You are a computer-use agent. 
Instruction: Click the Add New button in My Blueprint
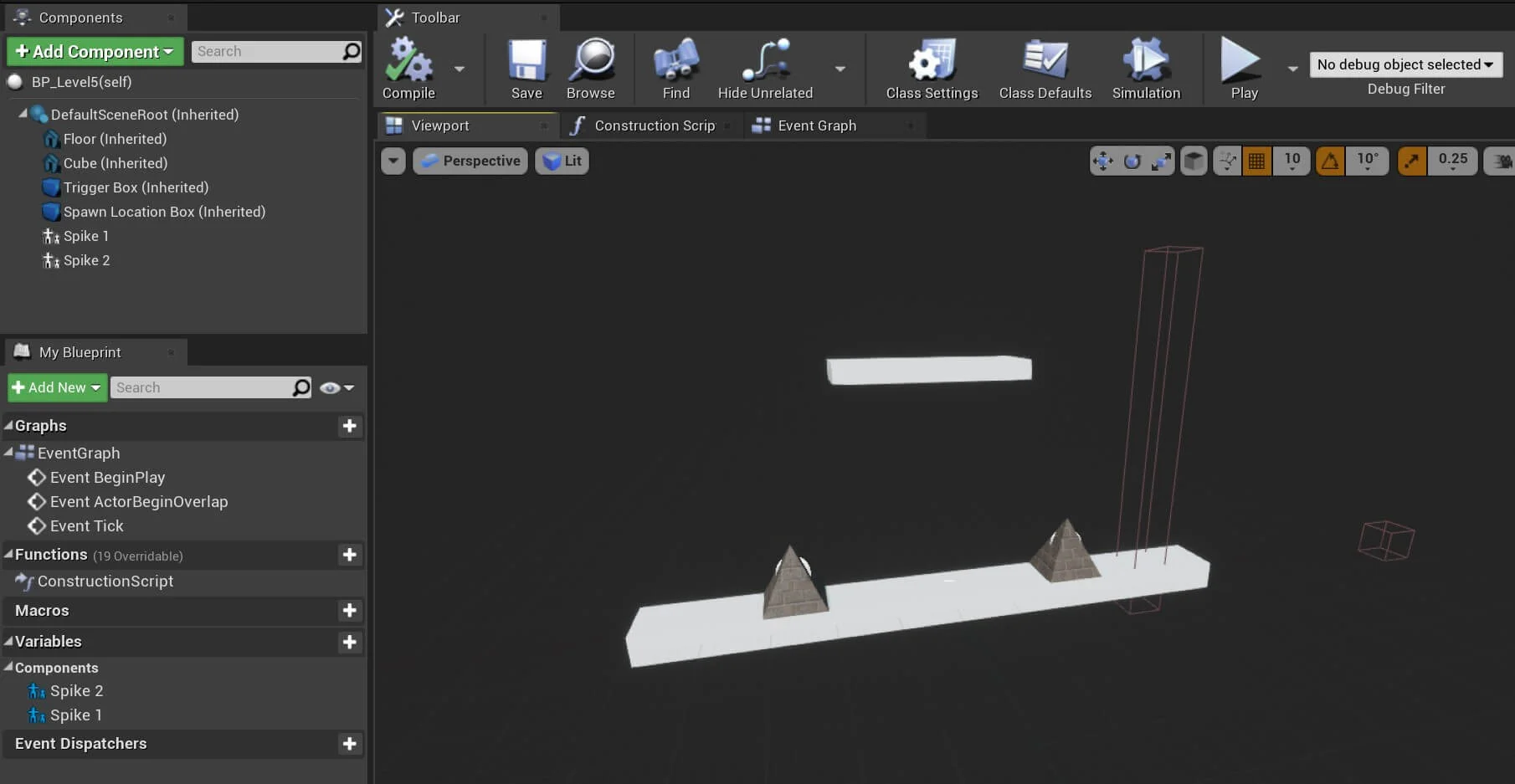pyautogui.click(x=57, y=387)
